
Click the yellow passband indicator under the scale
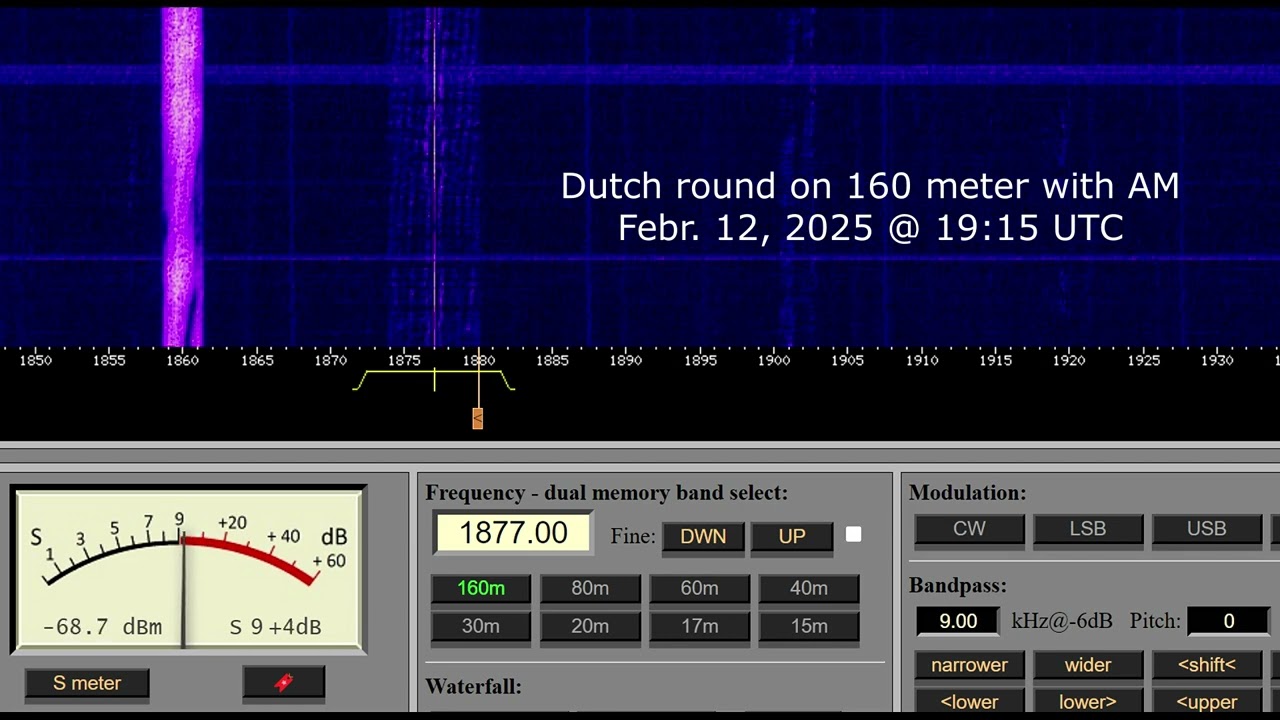pyautogui.click(x=434, y=380)
